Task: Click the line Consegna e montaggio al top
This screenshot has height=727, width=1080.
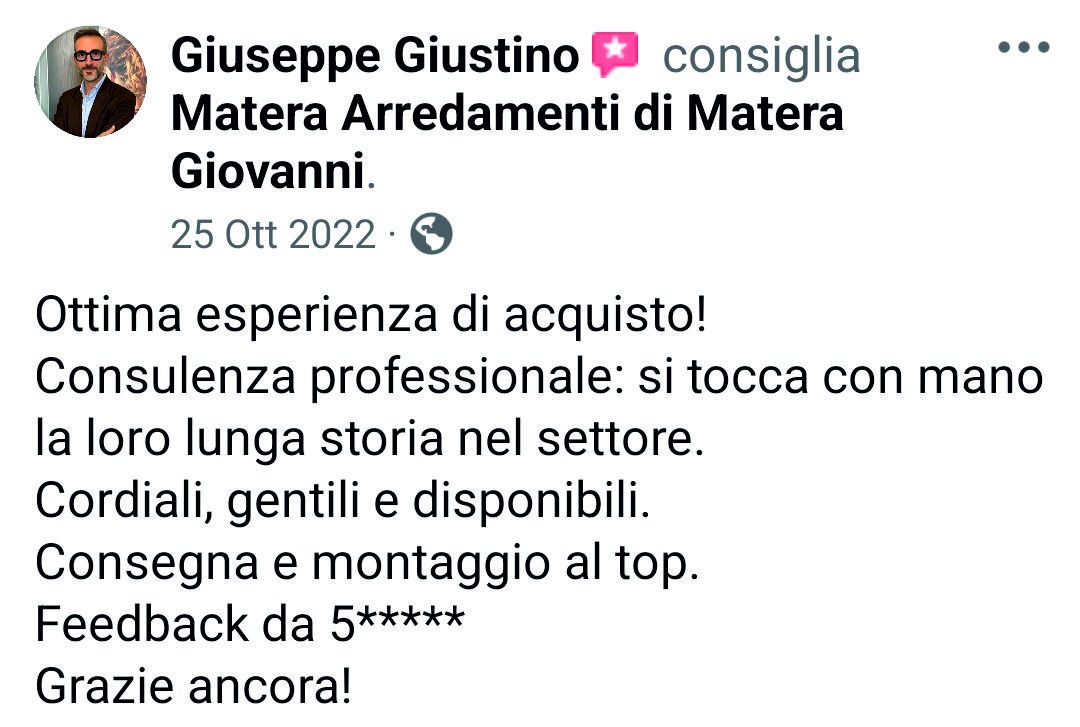Action: click(367, 564)
